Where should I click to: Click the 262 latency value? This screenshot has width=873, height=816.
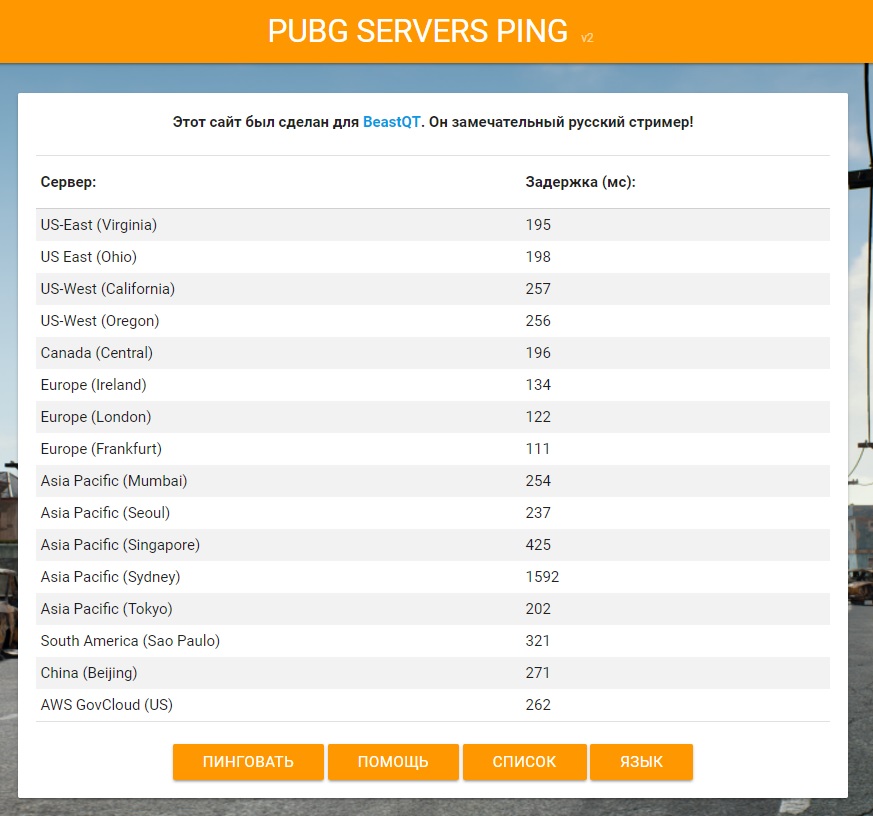pos(538,705)
